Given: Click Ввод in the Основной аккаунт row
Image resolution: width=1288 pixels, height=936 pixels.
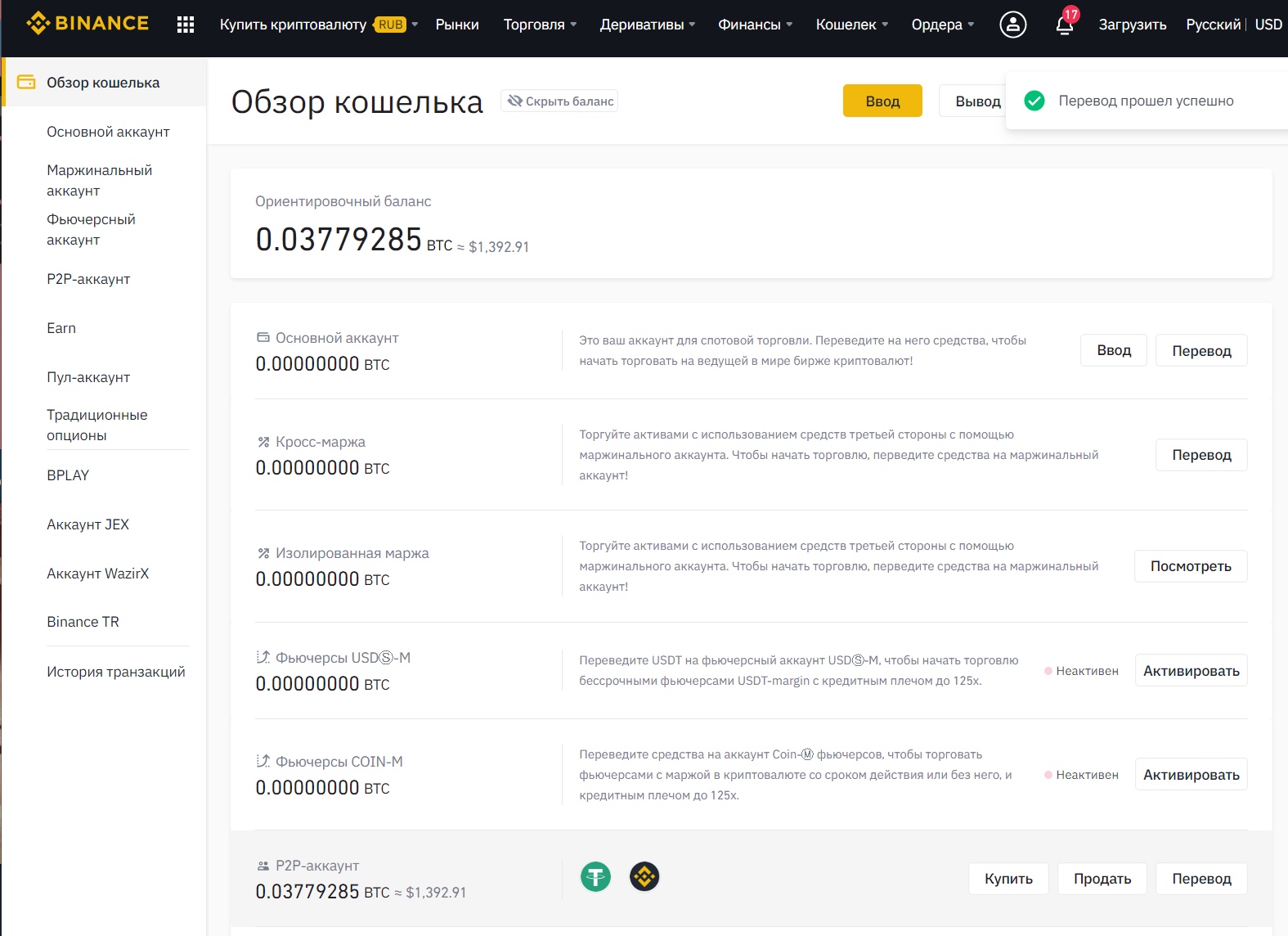Looking at the screenshot, I should click(x=1114, y=350).
